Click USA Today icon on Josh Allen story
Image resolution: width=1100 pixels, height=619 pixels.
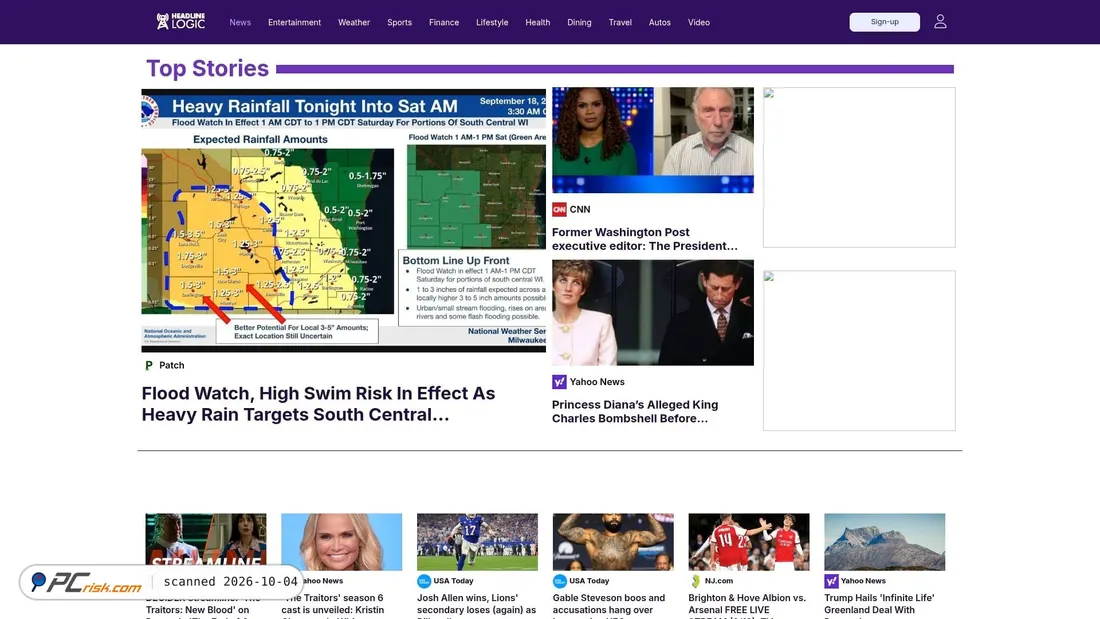[424, 581]
